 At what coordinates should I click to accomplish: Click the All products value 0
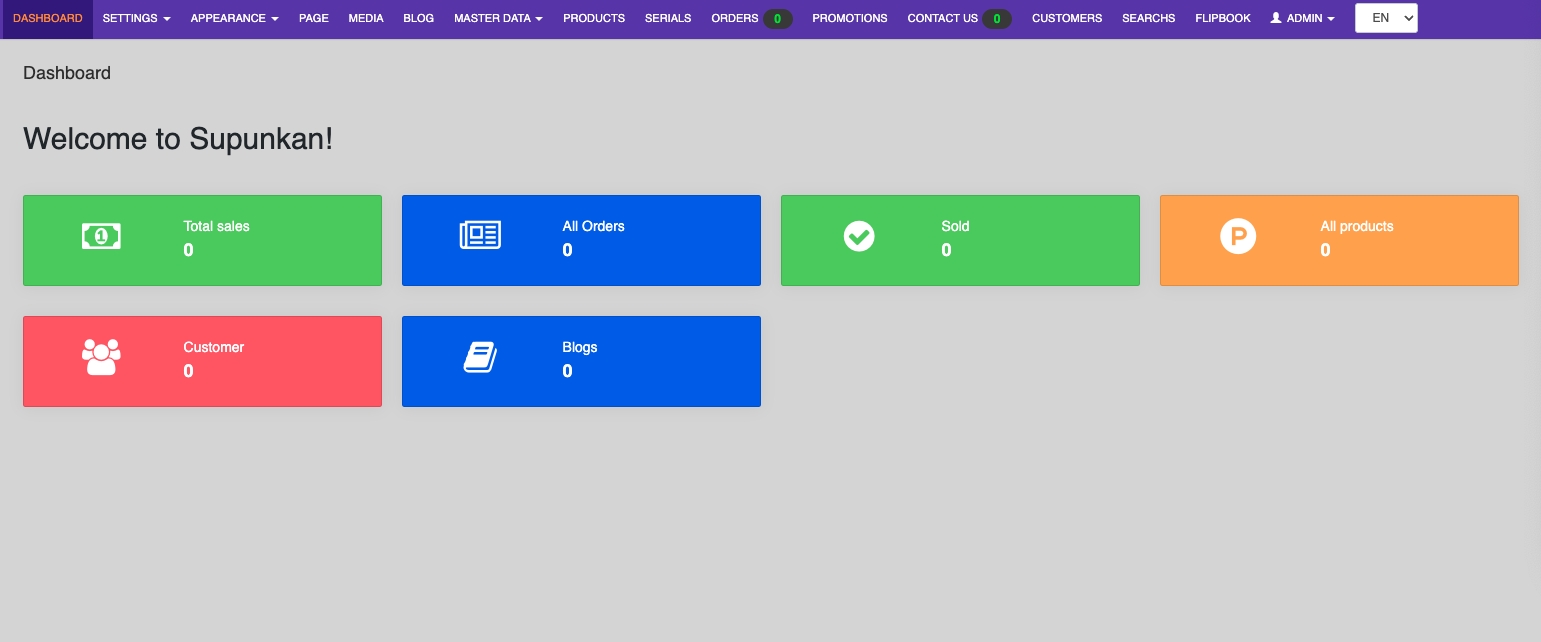click(1326, 250)
